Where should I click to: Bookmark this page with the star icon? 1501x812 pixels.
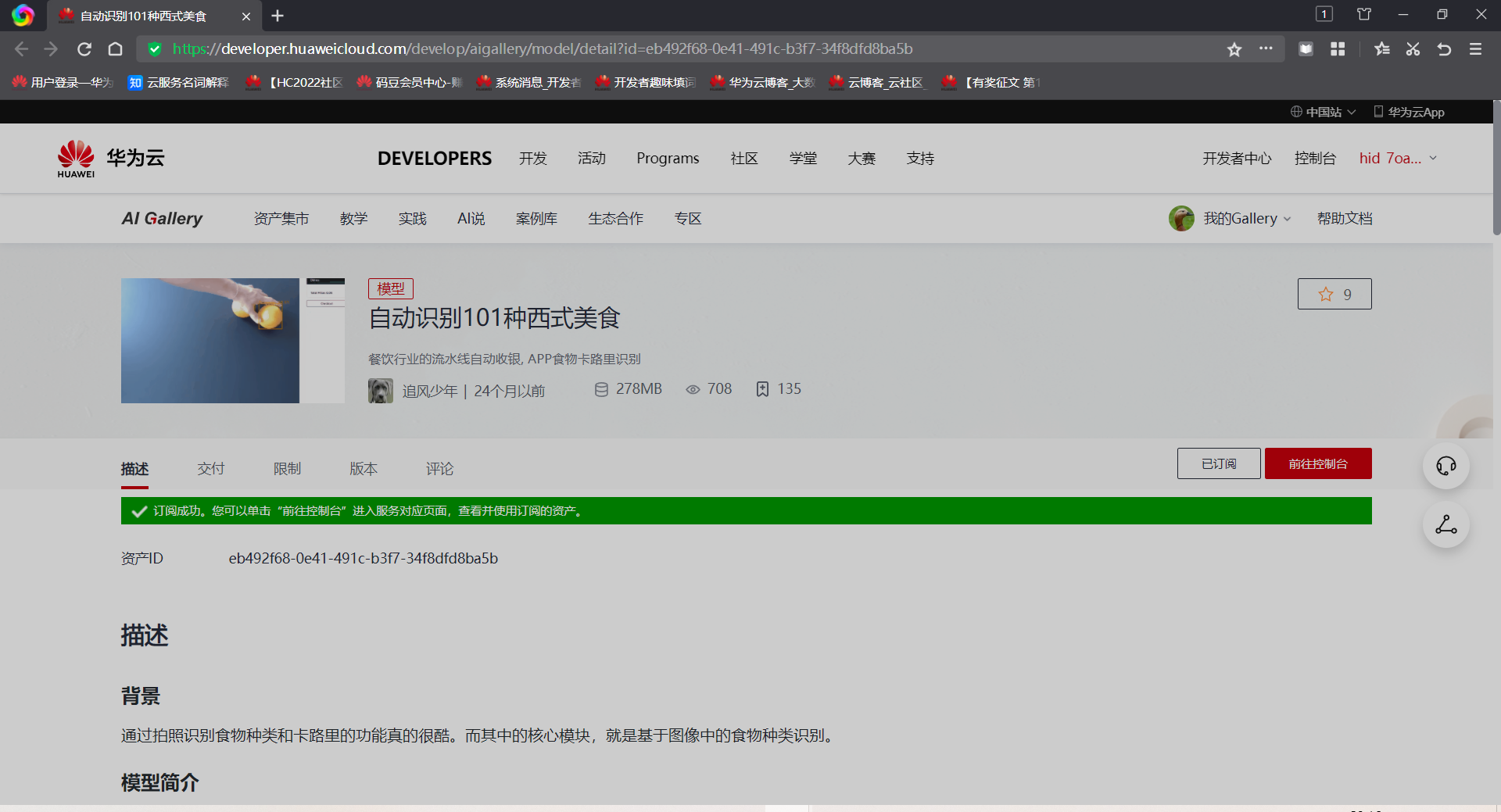(x=1234, y=49)
